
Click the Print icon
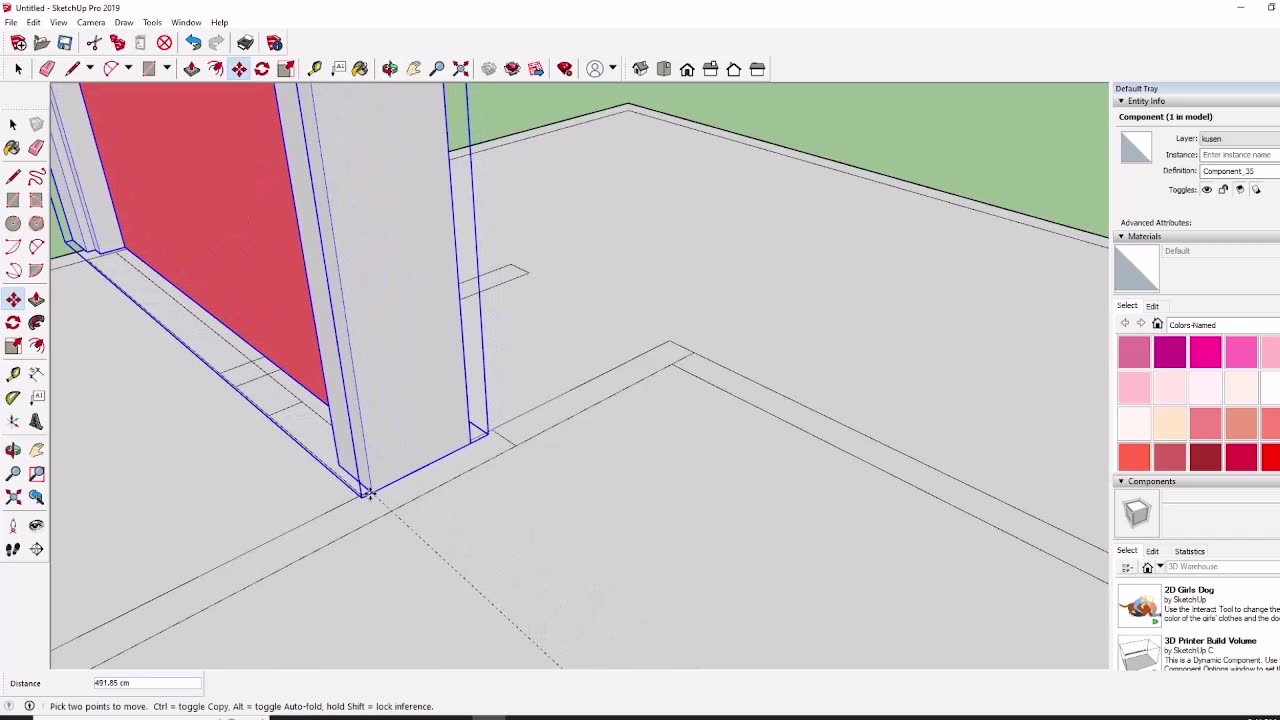245,43
